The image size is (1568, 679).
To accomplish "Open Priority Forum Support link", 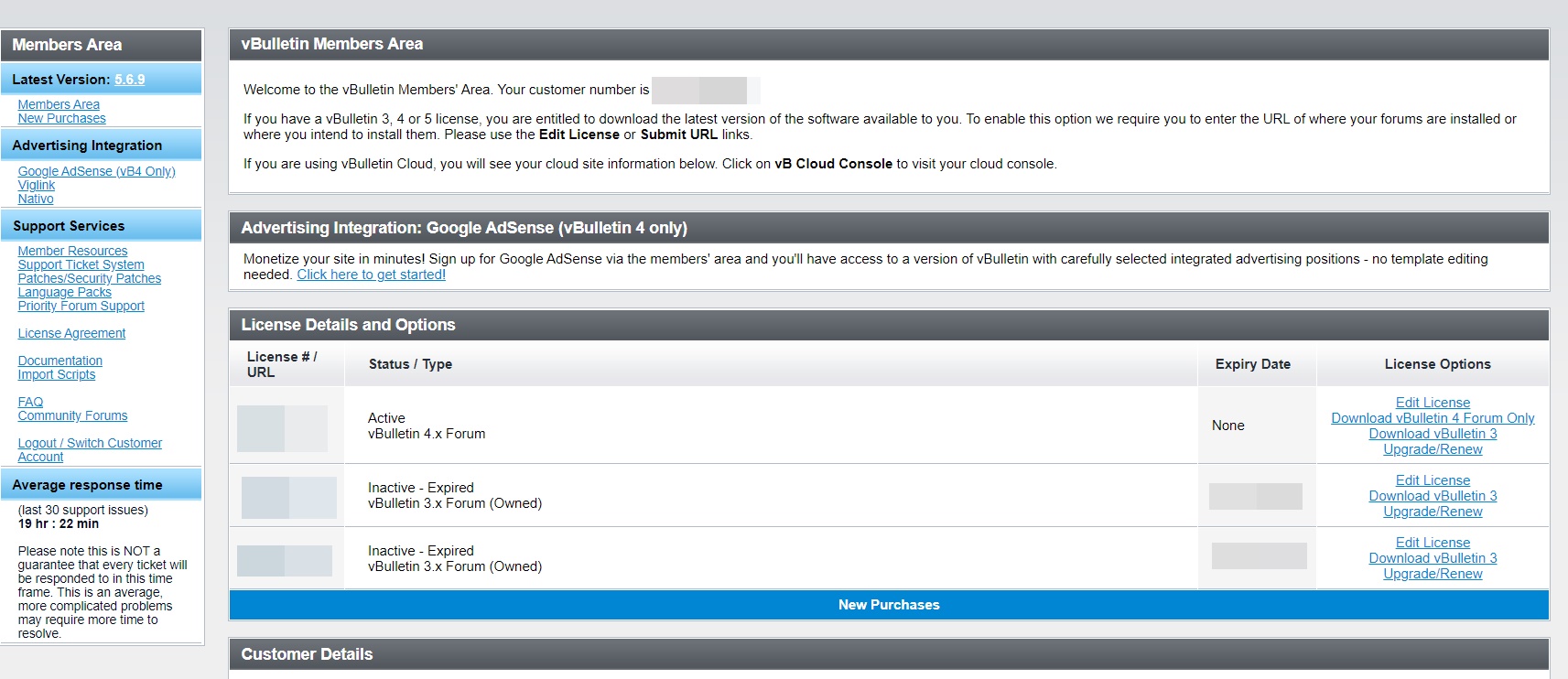I will (x=81, y=306).
